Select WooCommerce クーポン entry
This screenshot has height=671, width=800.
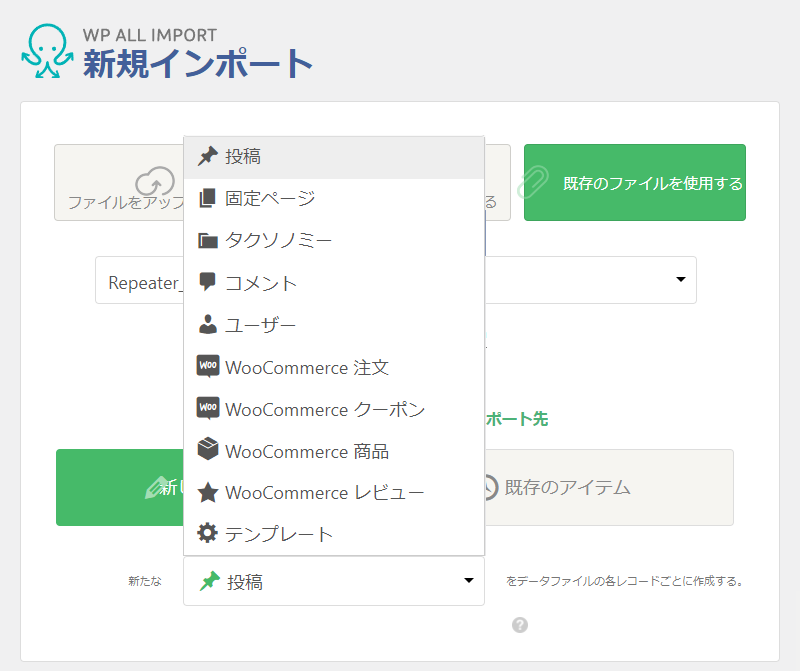click(x=334, y=409)
